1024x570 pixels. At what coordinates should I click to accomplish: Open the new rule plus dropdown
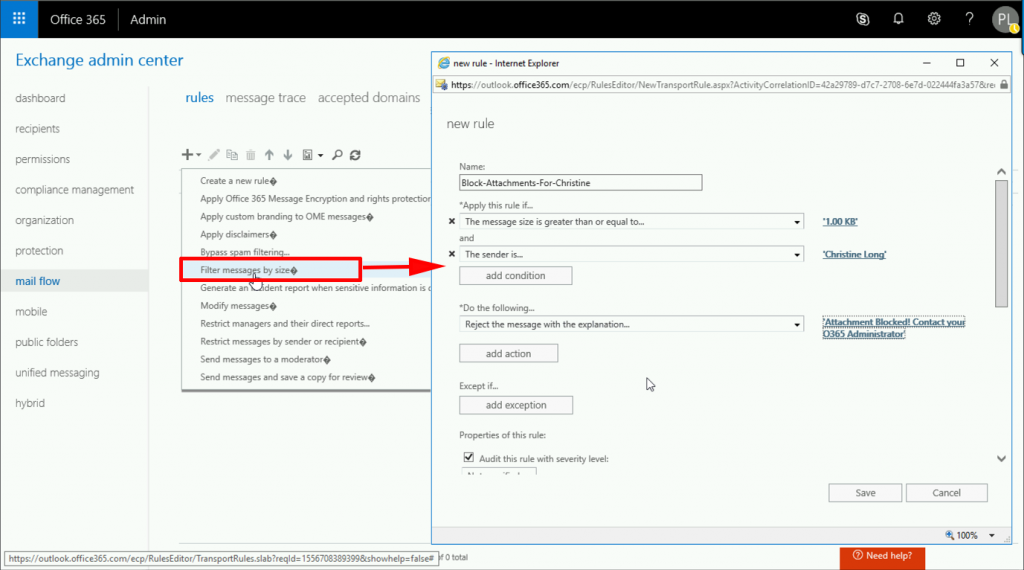(x=190, y=155)
